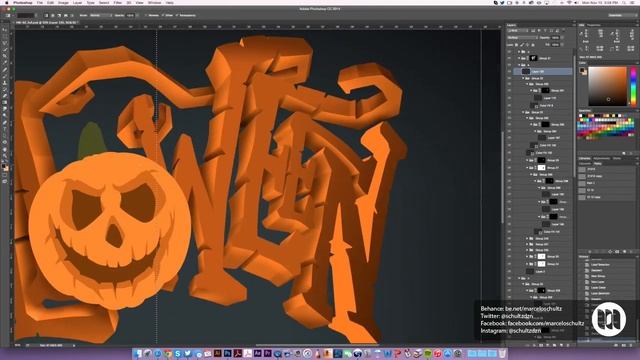Toggle Lock image pixels in Layers panel

(521, 45)
